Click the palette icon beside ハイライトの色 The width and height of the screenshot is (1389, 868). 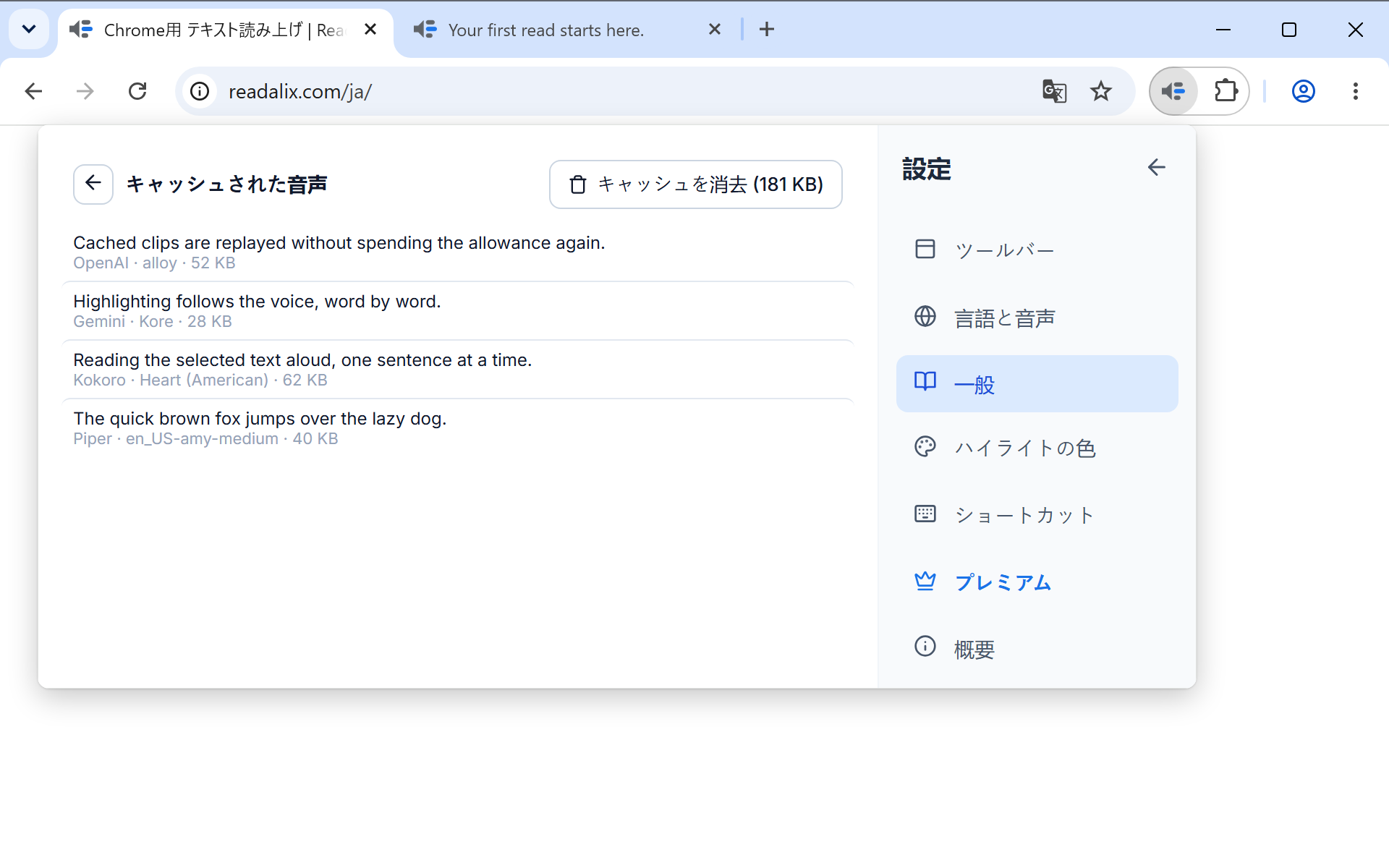tap(925, 446)
